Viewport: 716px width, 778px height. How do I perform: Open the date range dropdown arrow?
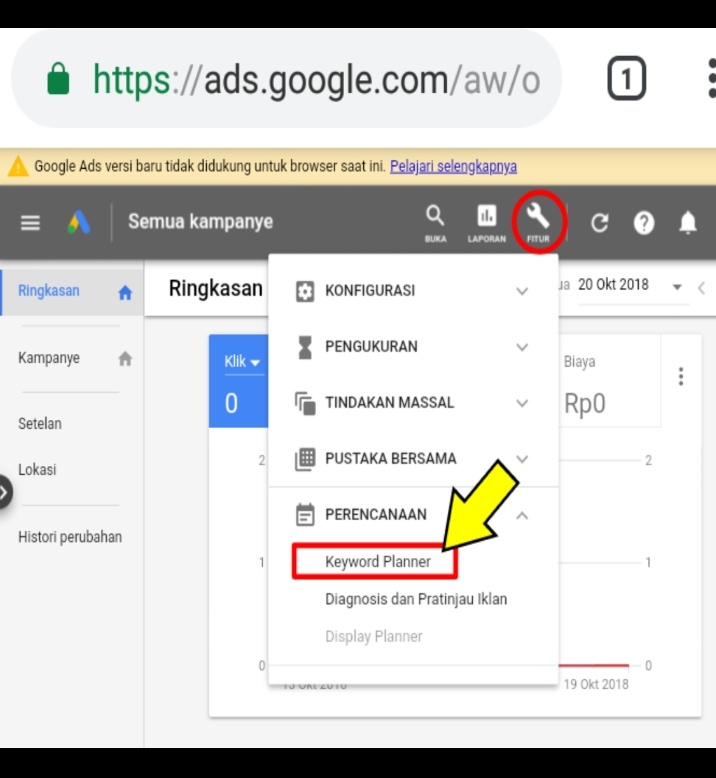[677, 287]
